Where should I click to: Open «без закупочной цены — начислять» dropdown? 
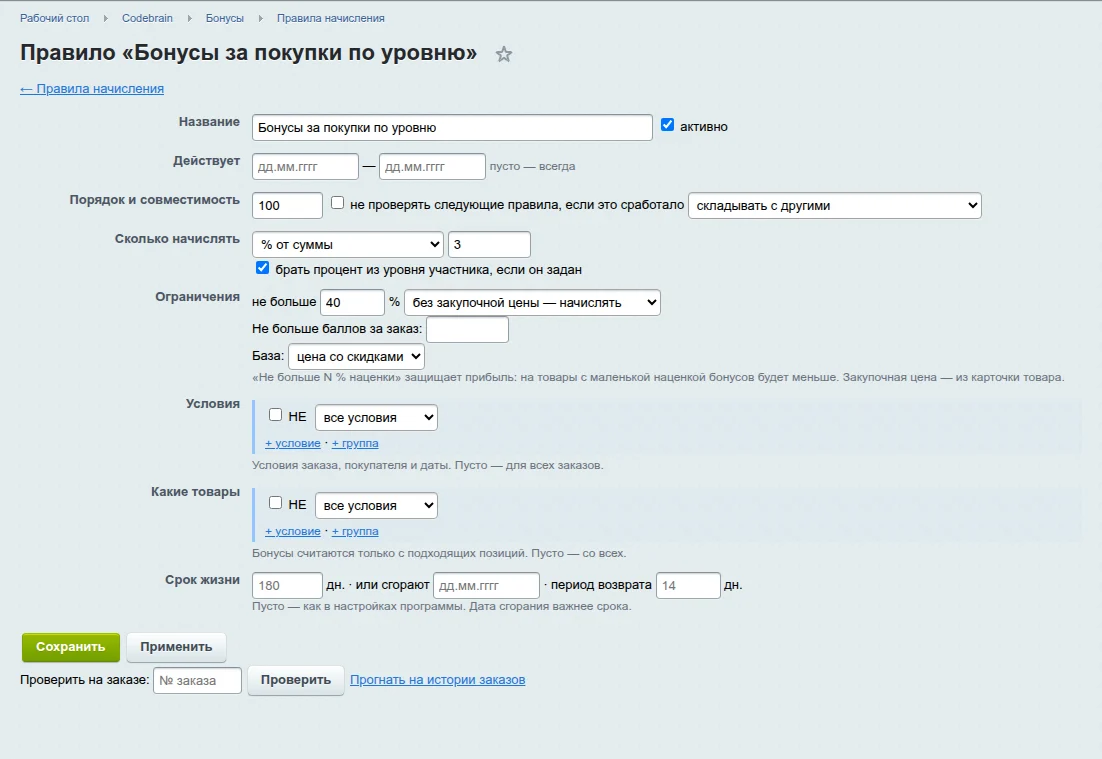coord(532,302)
